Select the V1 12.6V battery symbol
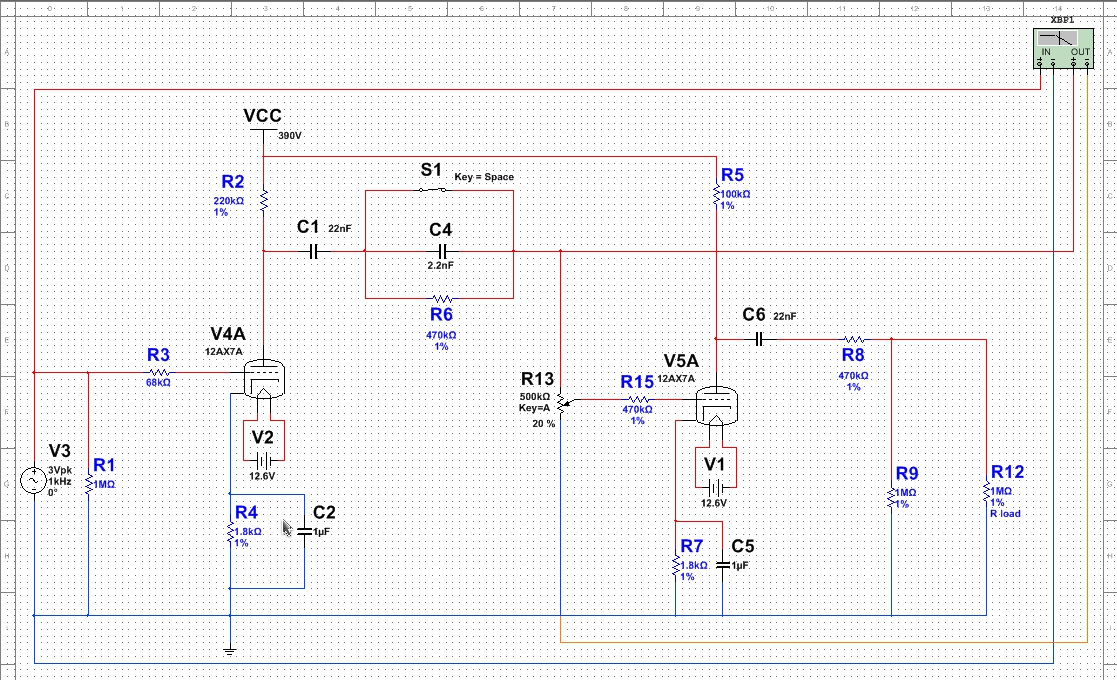 (x=715, y=487)
